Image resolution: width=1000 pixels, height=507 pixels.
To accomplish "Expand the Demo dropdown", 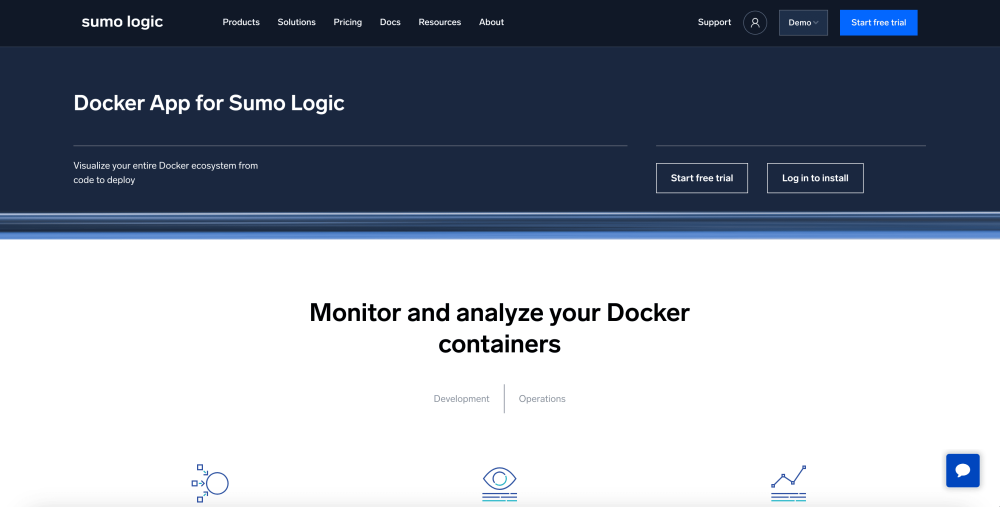I will [x=803, y=23].
